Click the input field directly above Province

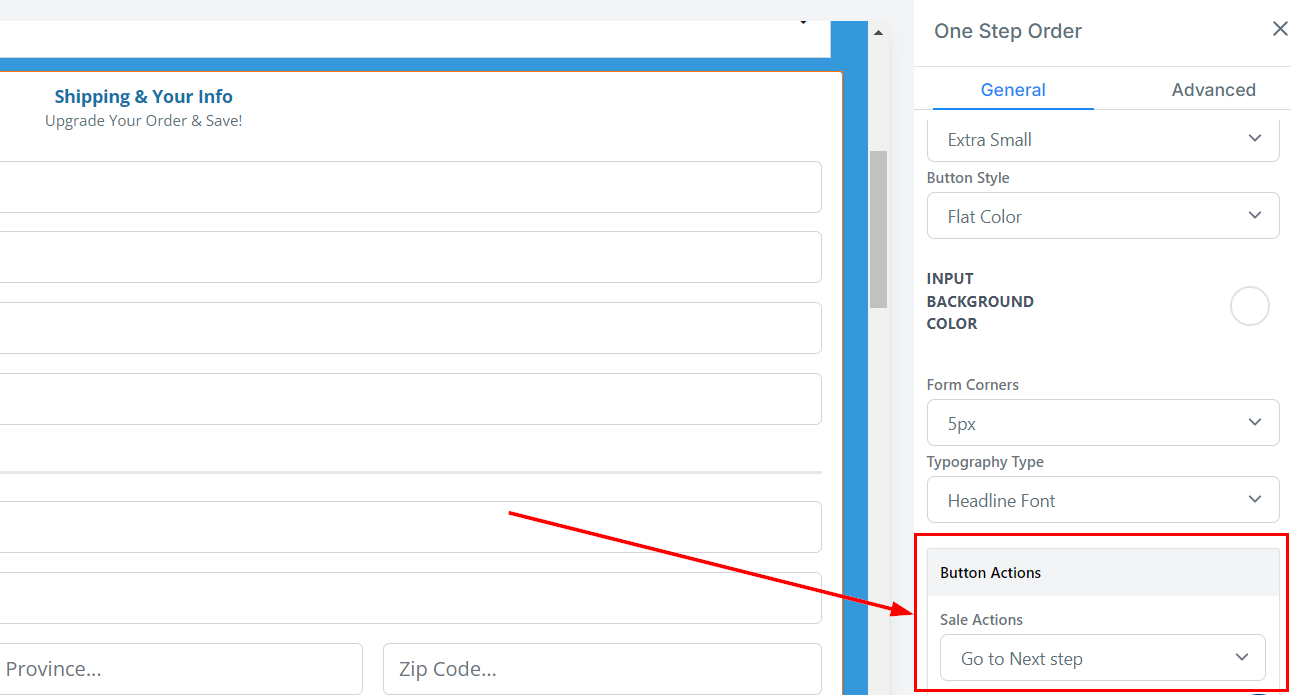coord(410,598)
